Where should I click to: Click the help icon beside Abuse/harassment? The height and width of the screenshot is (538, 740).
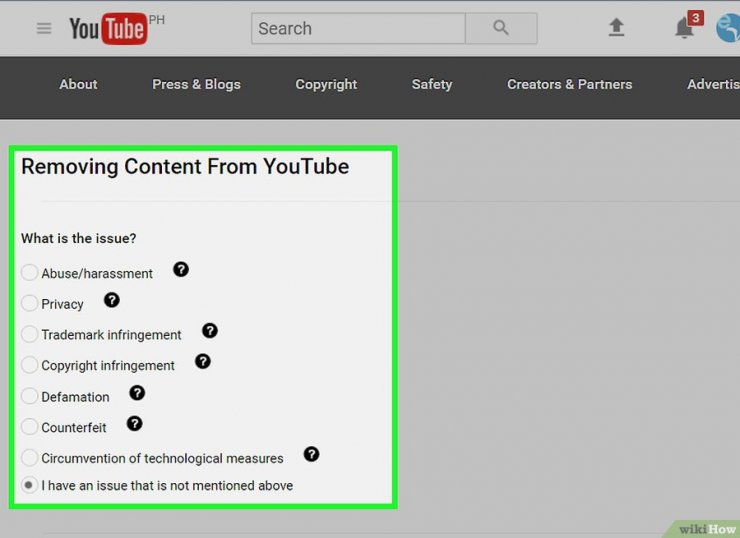(x=181, y=269)
